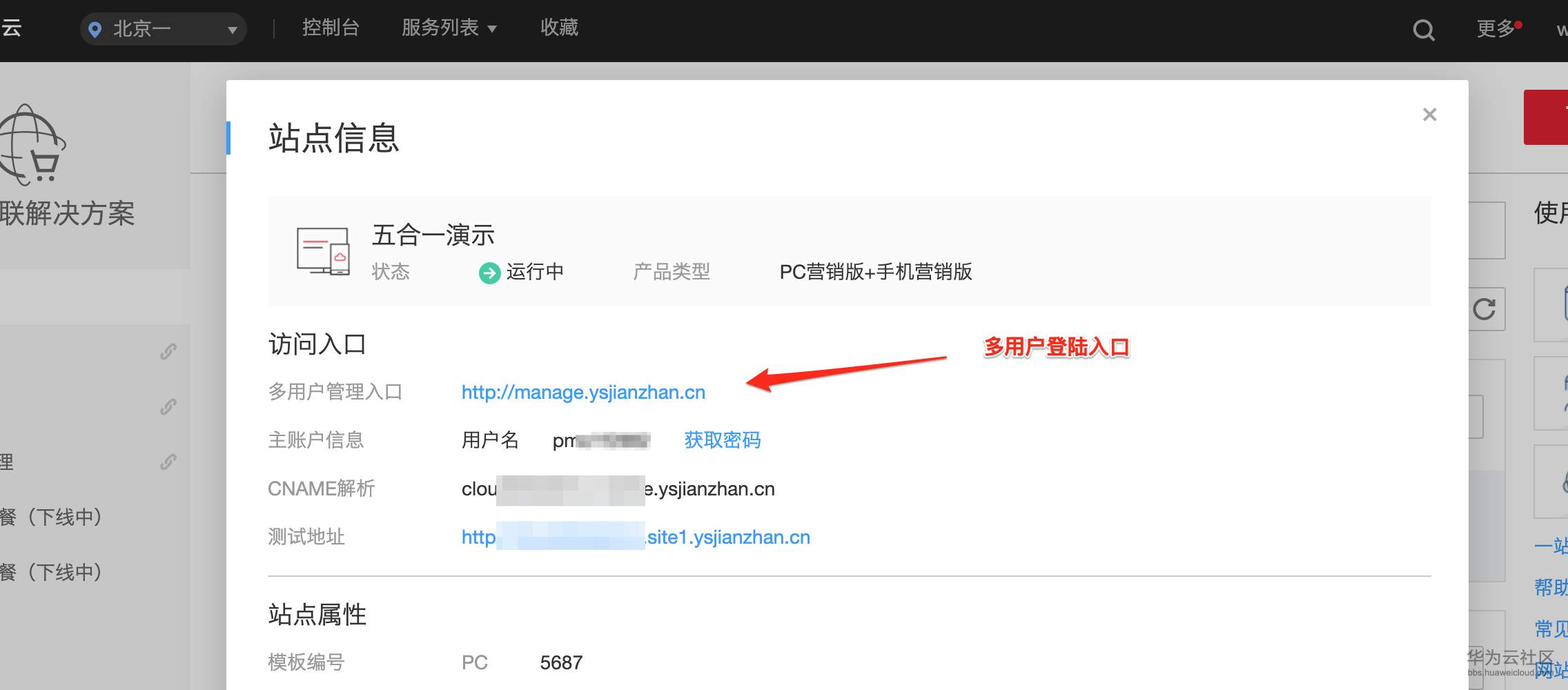Click the first link icon in left sidebar
Screen dimensions: 1568x690
(x=168, y=351)
